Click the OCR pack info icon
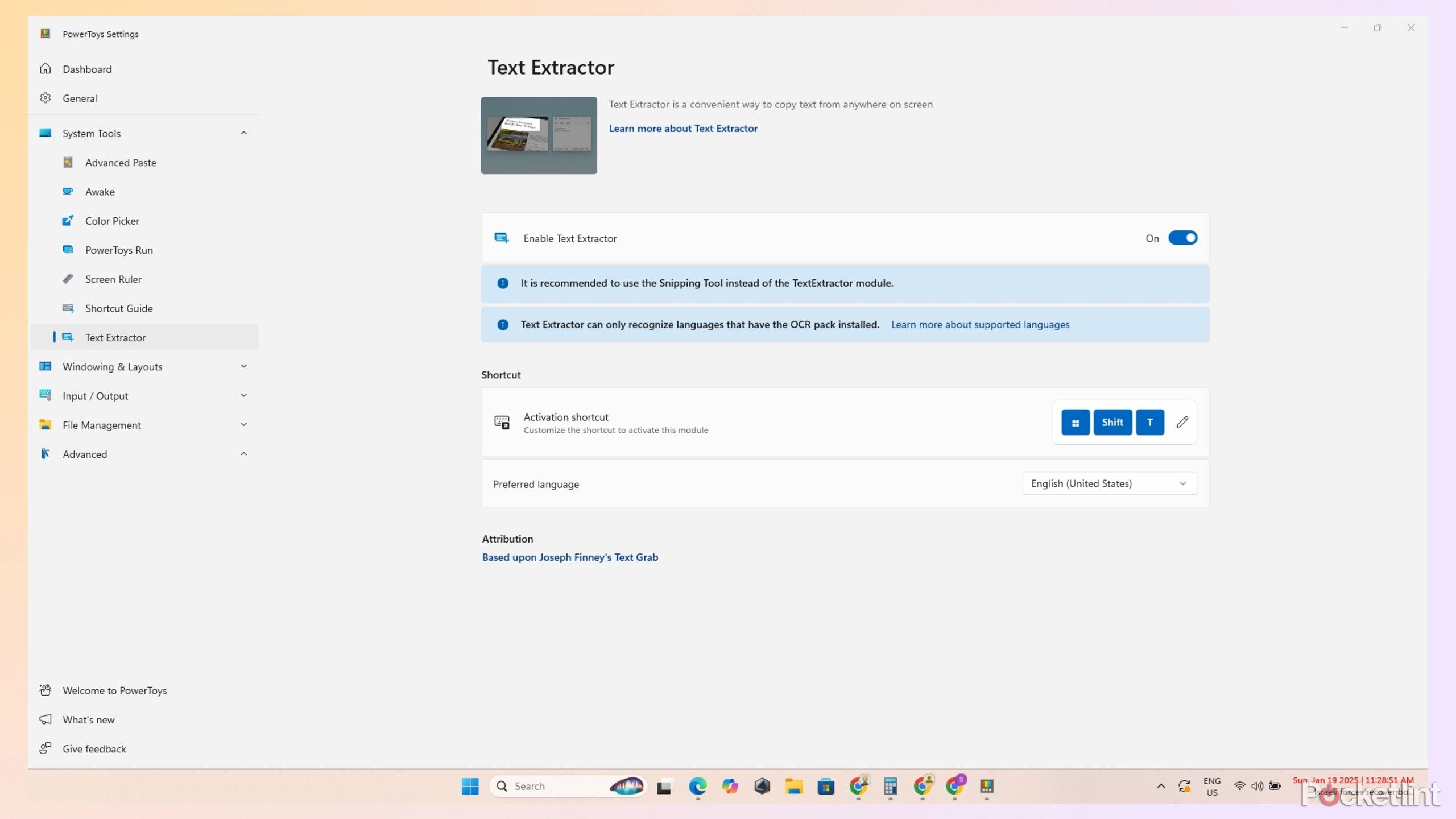This screenshot has height=819, width=1456. coord(503,325)
